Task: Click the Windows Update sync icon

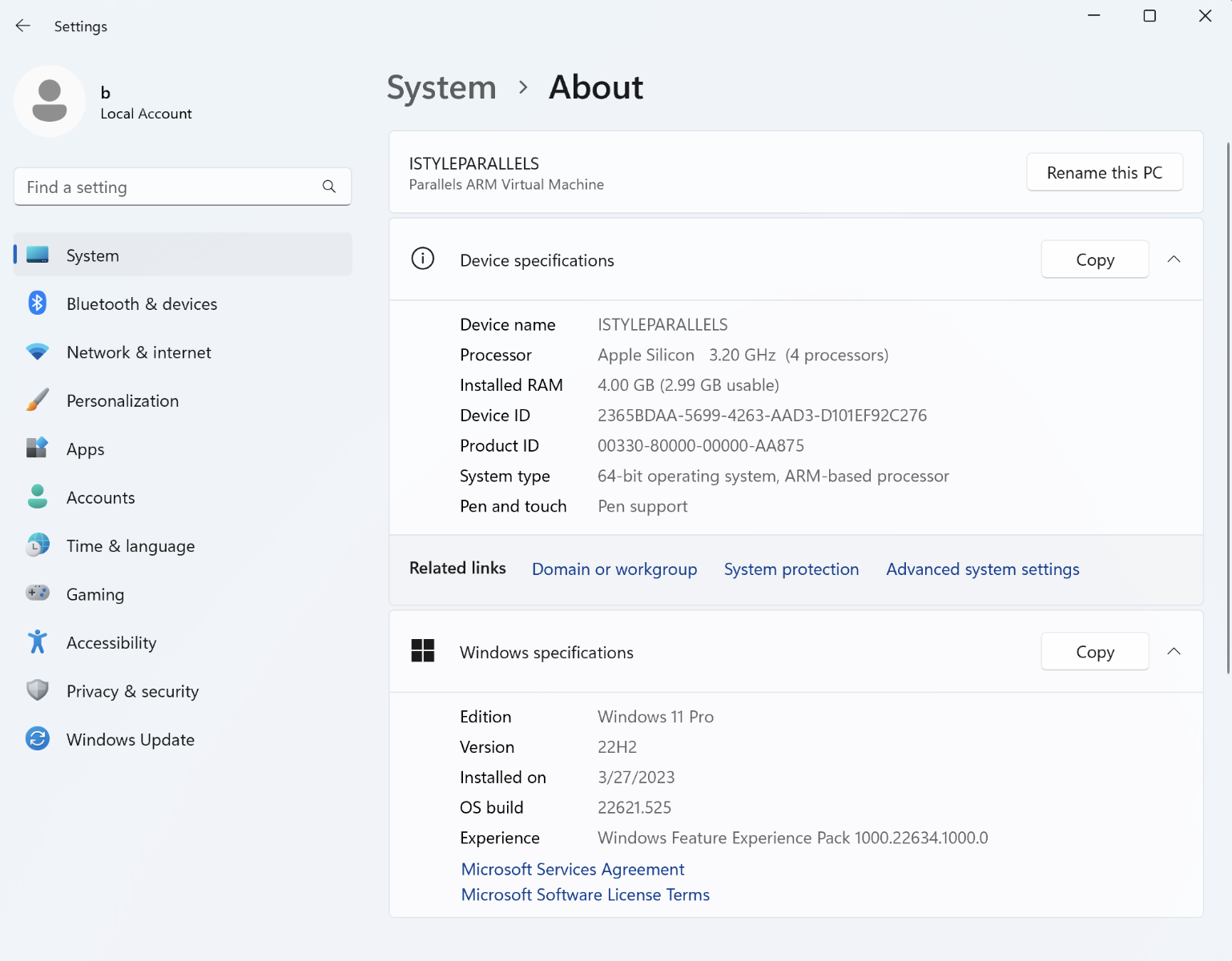Action: tap(38, 739)
